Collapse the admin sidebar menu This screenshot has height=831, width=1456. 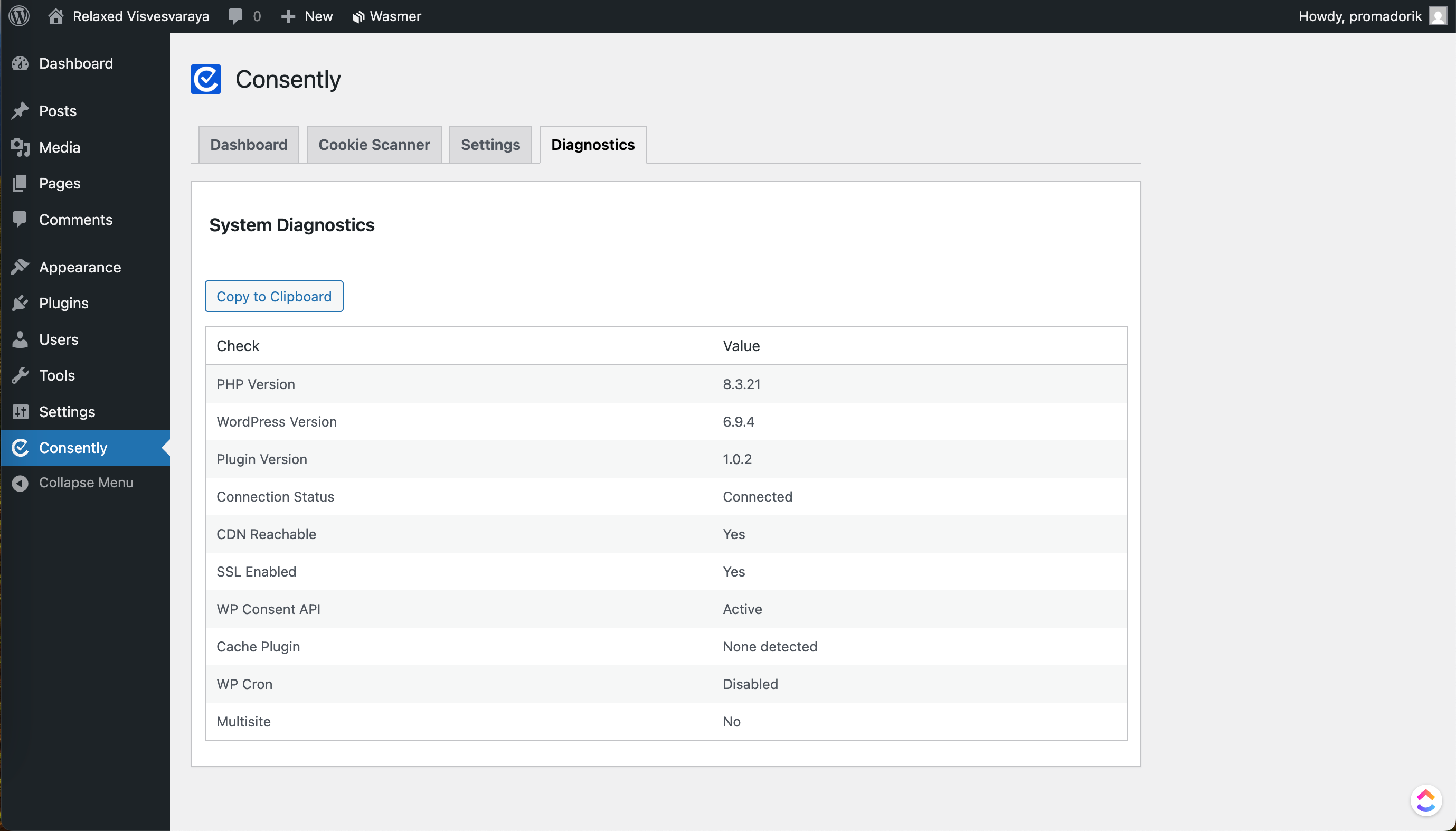tap(86, 483)
